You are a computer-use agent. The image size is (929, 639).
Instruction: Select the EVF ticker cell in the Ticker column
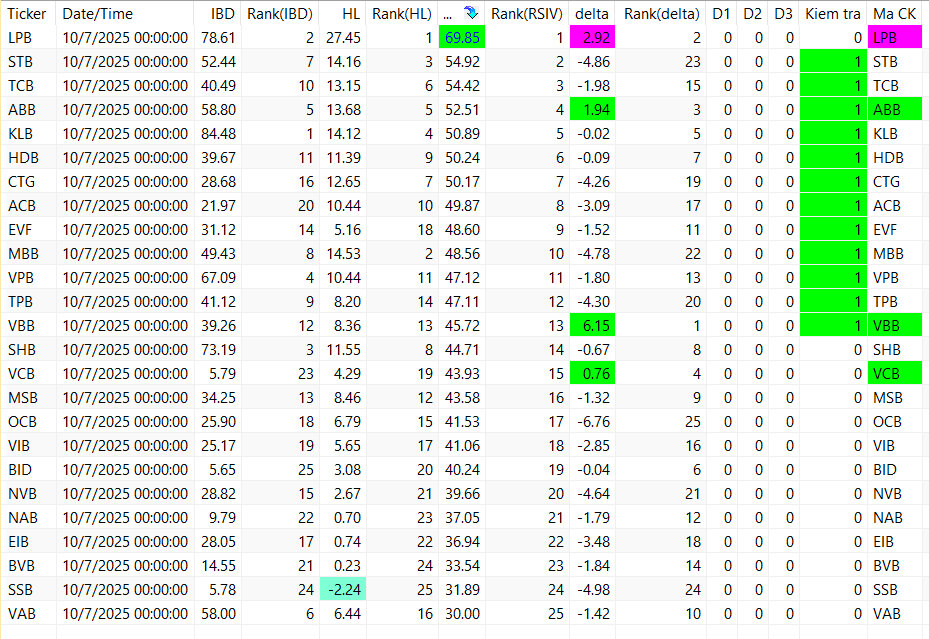click(28, 230)
